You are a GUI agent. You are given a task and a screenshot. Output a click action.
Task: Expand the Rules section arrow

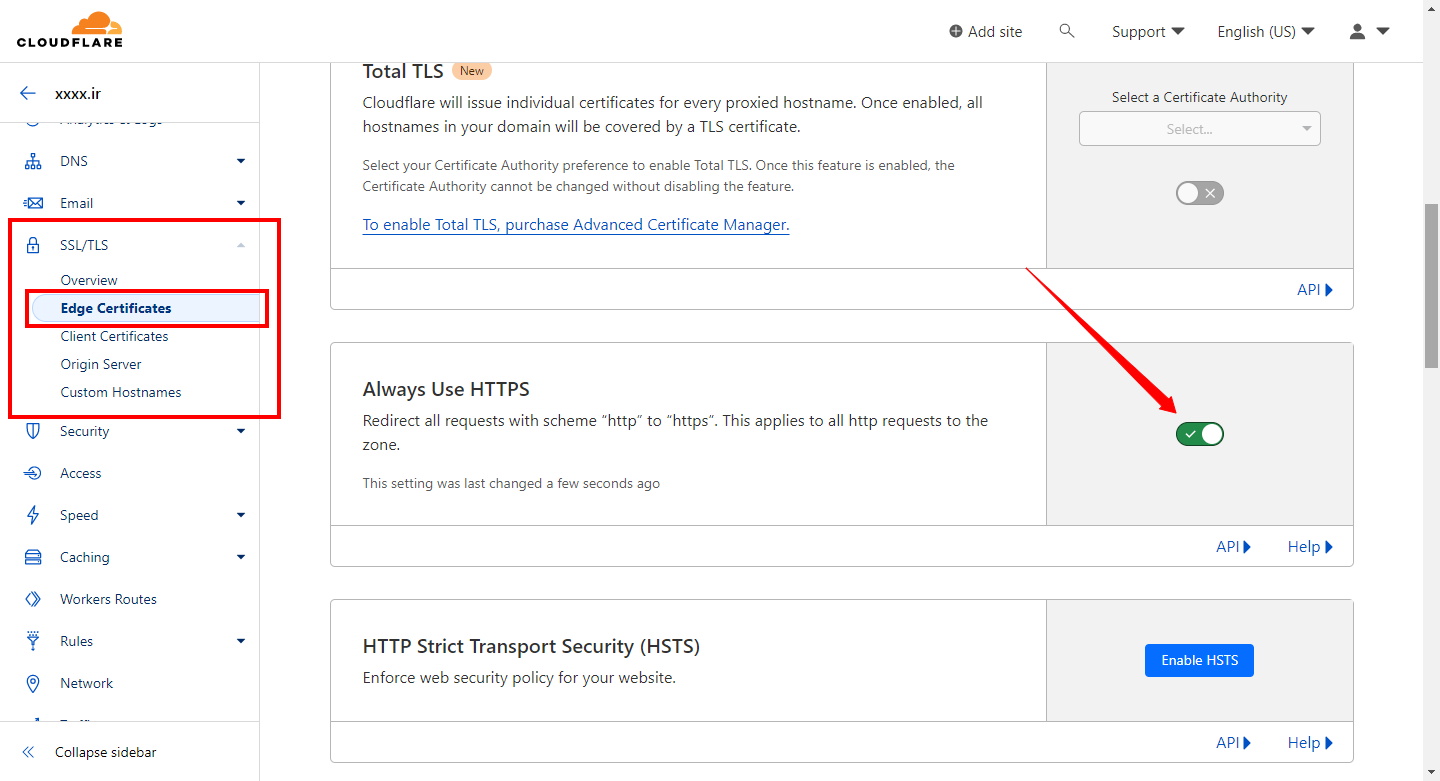pyautogui.click(x=241, y=641)
